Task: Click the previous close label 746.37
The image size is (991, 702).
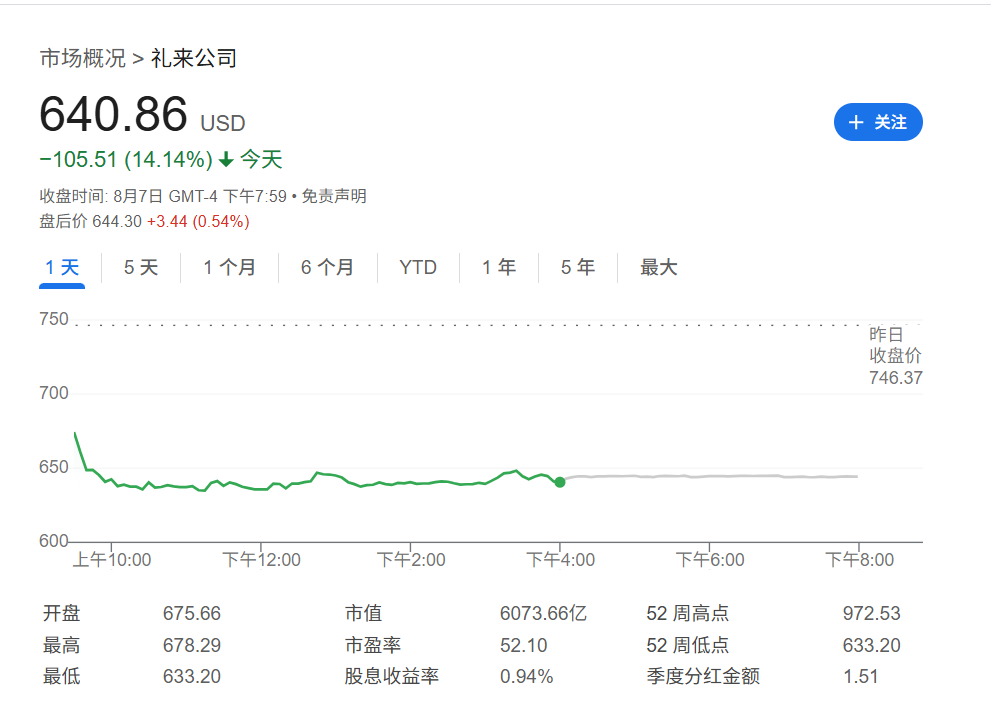Action: tap(896, 378)
